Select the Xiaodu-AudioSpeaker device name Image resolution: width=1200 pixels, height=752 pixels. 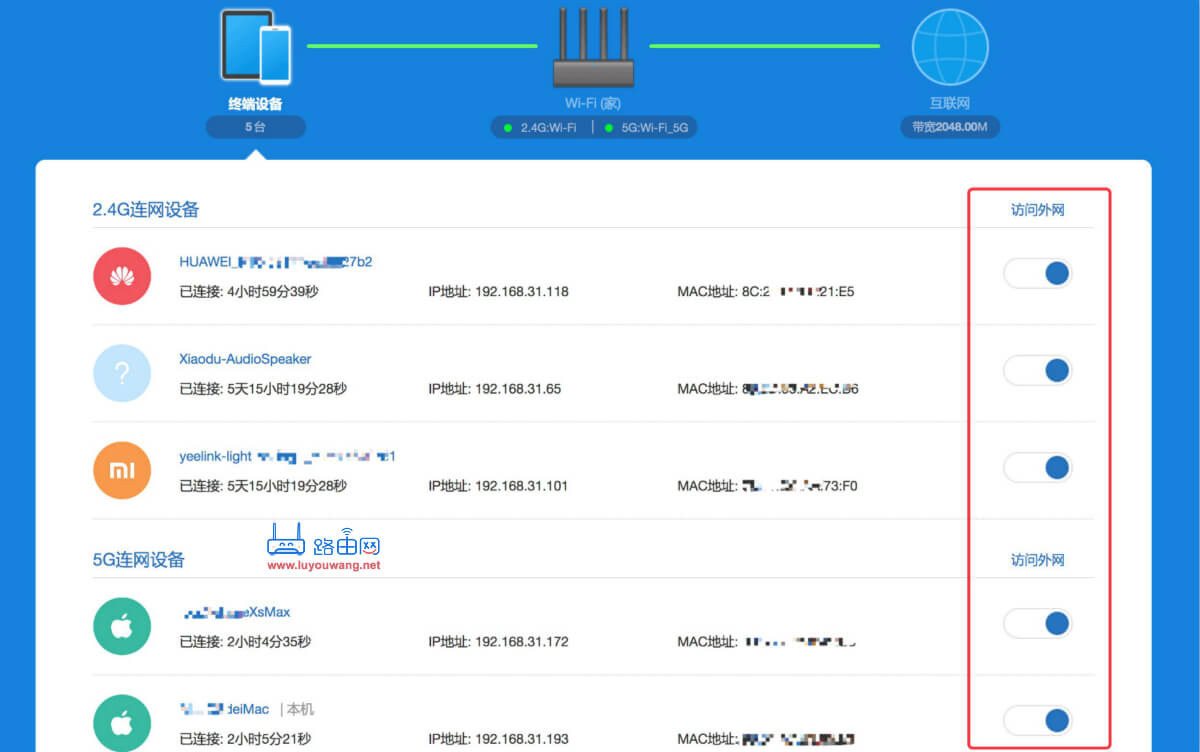(245, 359)
